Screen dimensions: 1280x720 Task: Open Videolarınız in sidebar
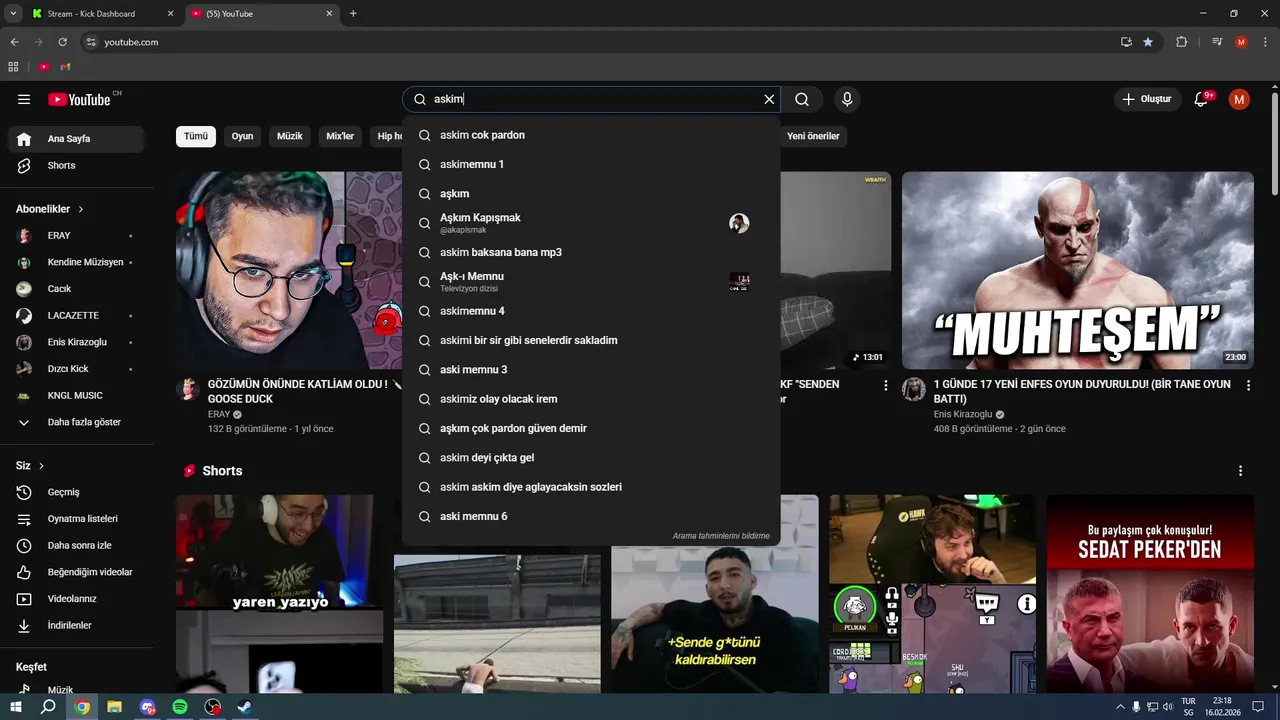78,599
